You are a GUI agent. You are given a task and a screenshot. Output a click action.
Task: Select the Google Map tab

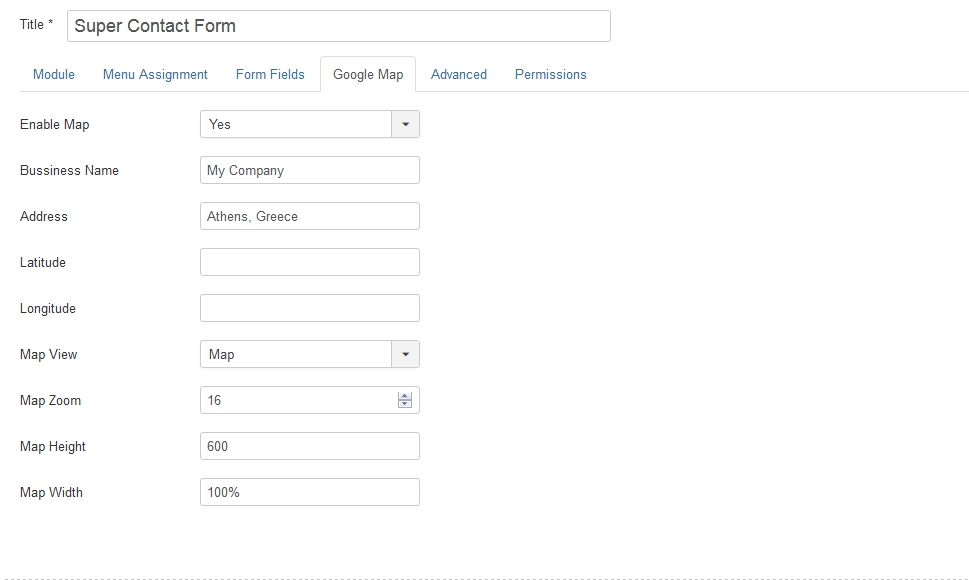[368, 74]
